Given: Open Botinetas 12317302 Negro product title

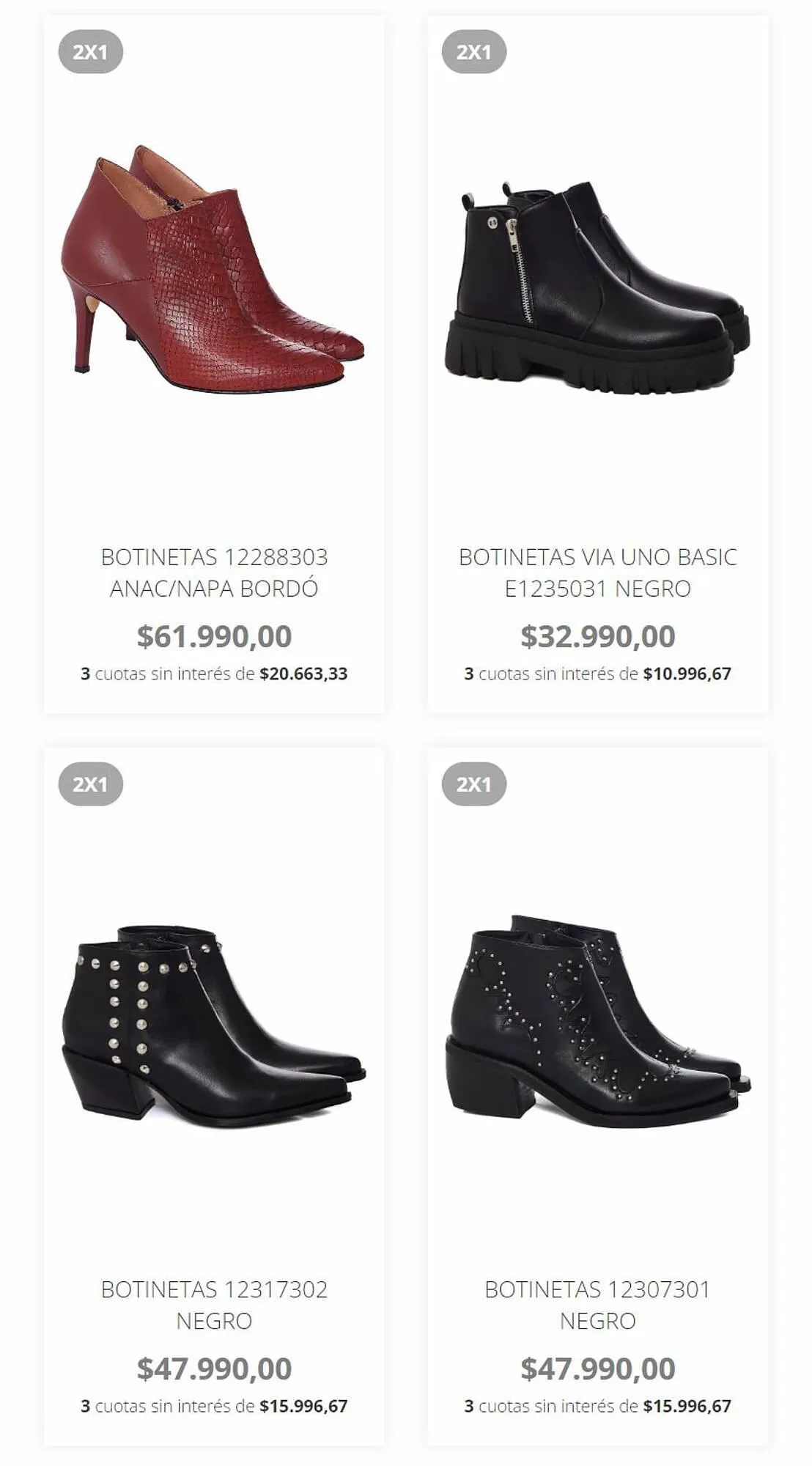Looking at the screenshot, I should (x=214, y=1305).
